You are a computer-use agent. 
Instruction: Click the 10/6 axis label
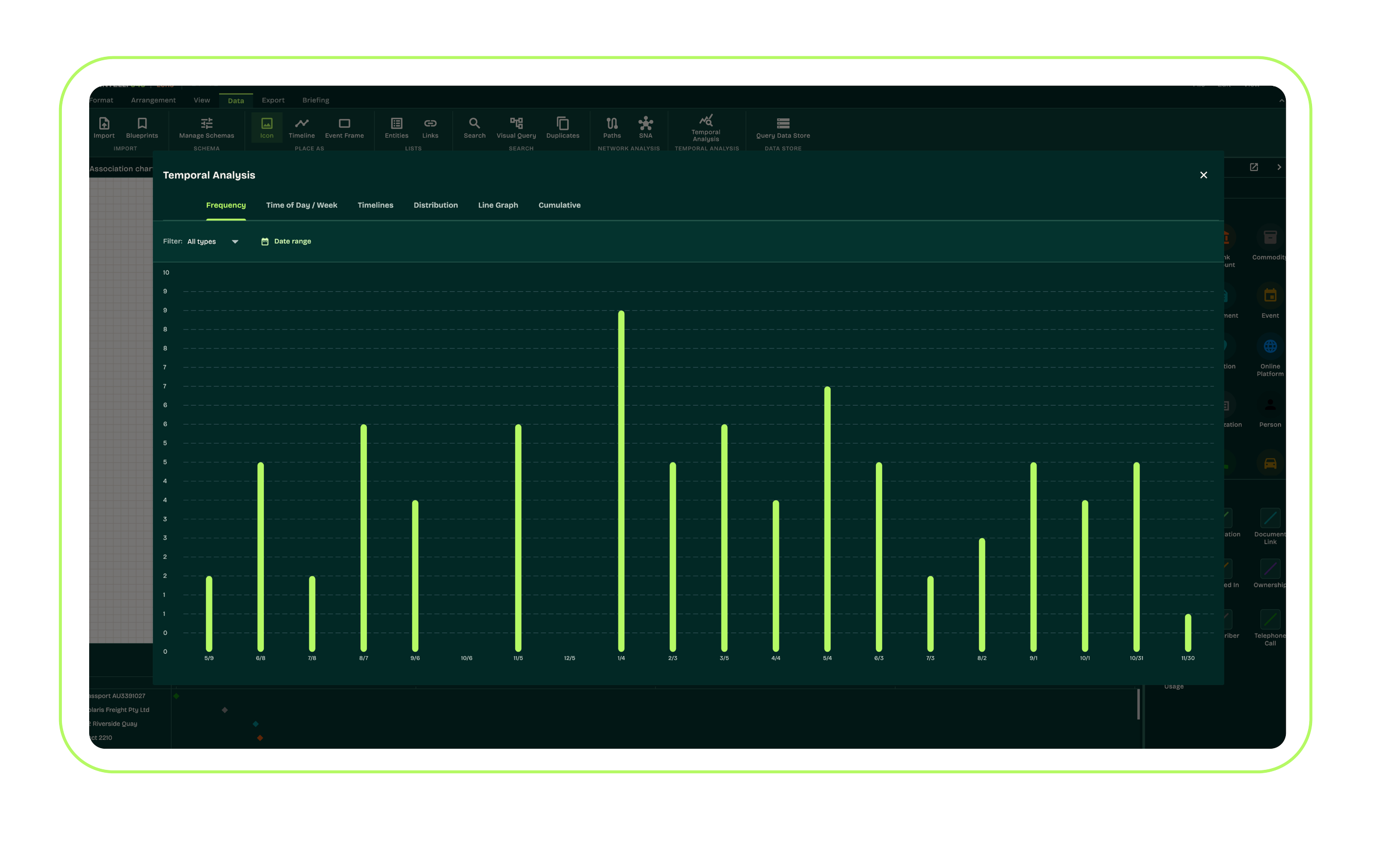pyautogui.click(x=467, y=658)
